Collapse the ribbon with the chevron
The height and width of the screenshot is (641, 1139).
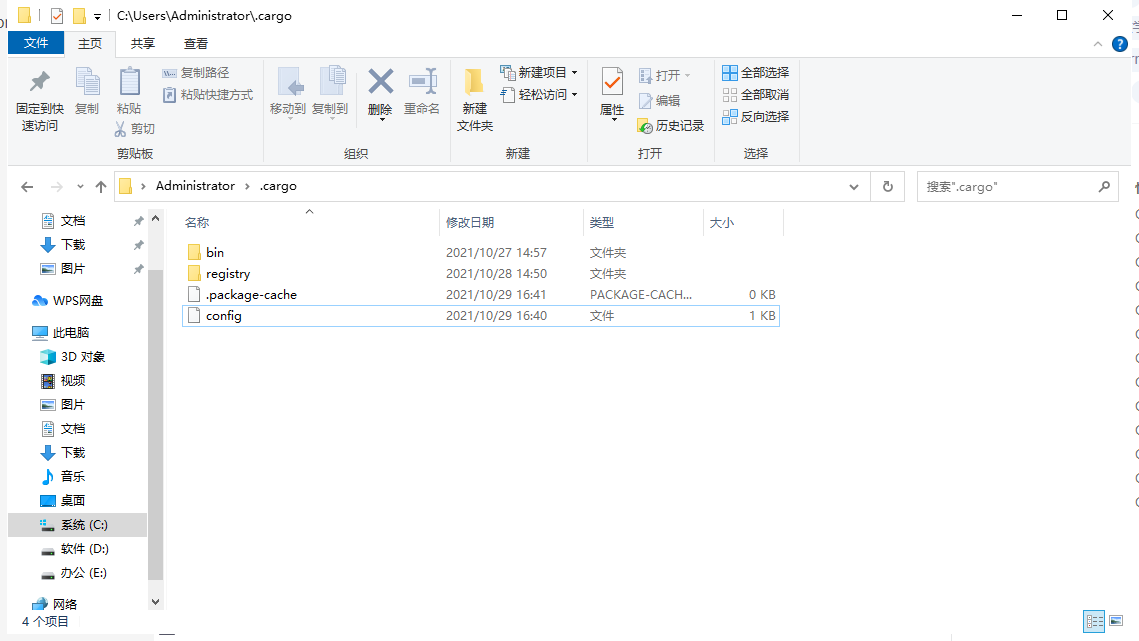coord(1098,44)
